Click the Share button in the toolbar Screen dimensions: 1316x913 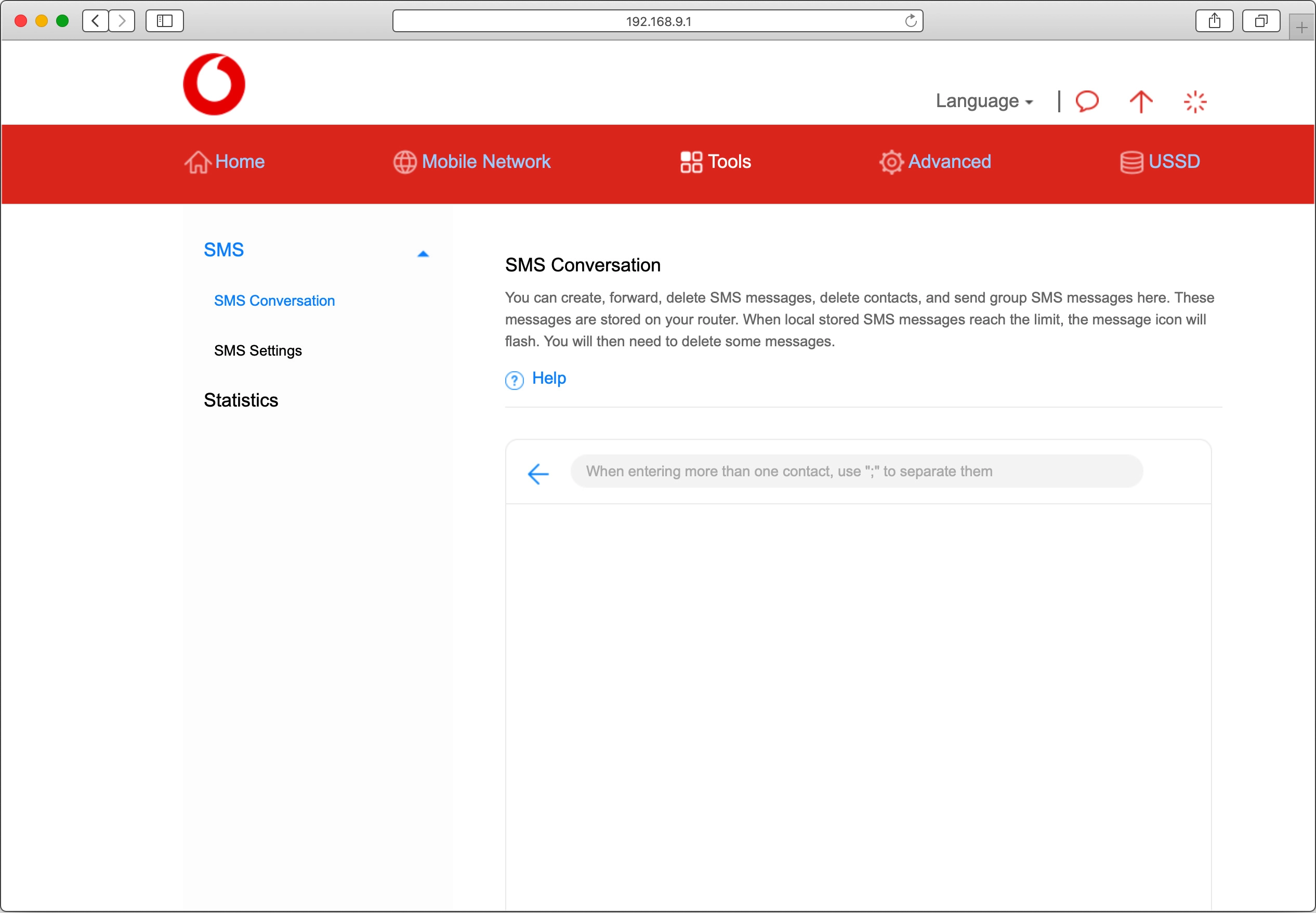tap(1214, 21)
